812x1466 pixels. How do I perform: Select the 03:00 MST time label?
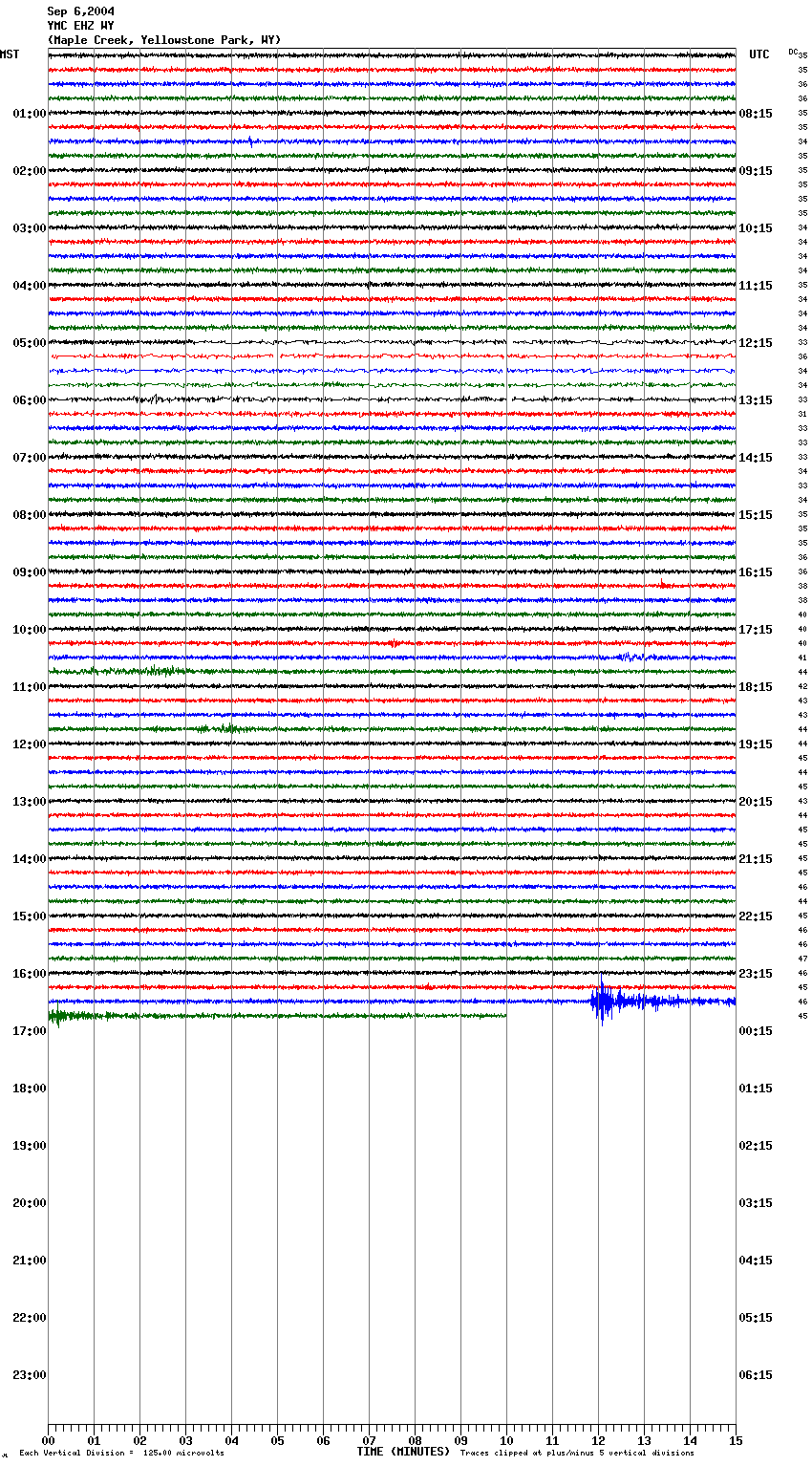point(30,228)
